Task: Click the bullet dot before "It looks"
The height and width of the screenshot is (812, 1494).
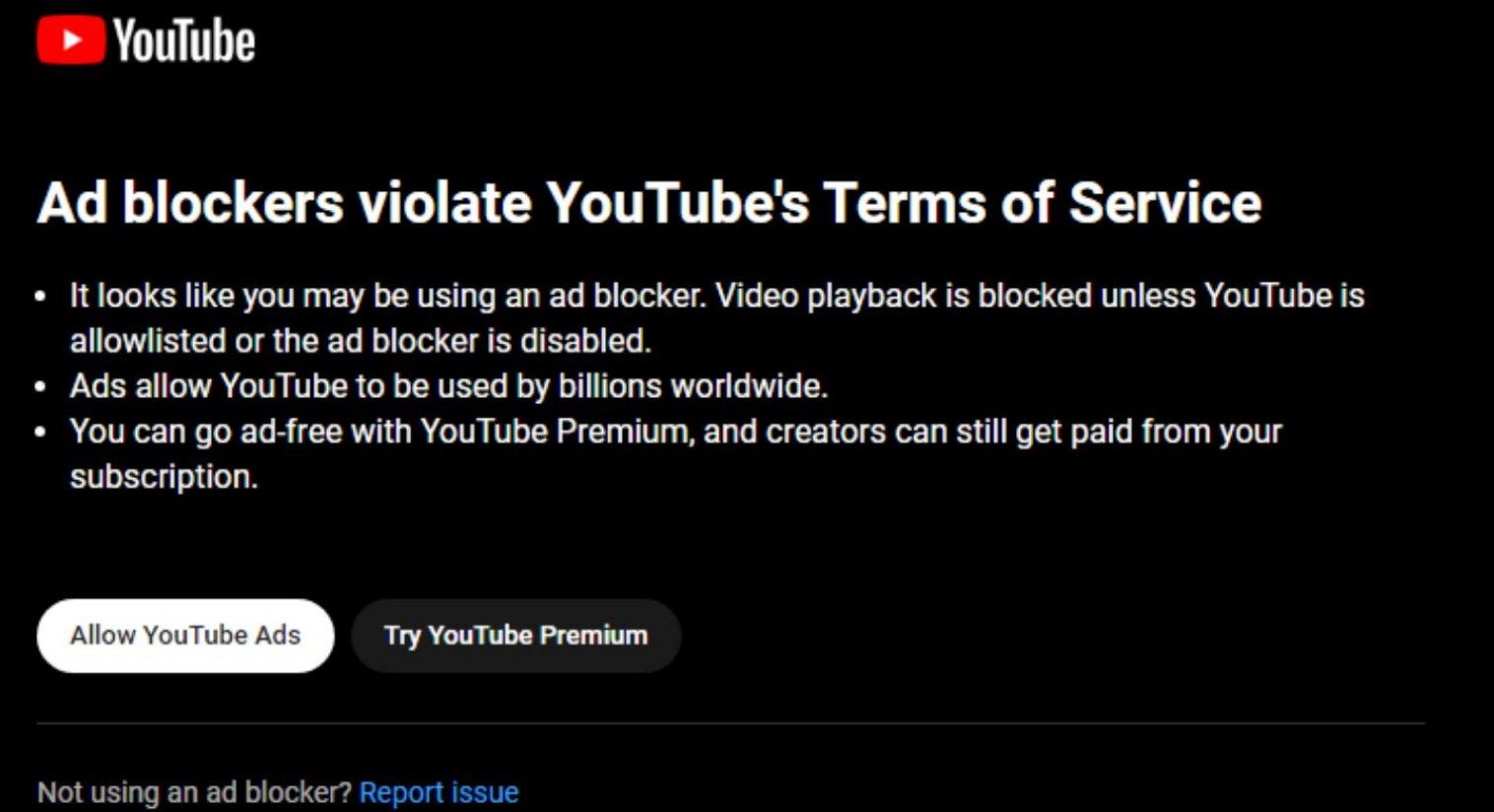Action: [40, 296]
